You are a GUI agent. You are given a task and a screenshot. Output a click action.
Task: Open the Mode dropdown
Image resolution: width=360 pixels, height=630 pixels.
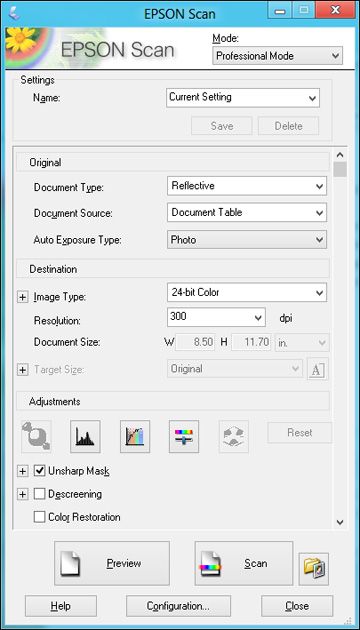pyautogui.click(x=277, y=56)
